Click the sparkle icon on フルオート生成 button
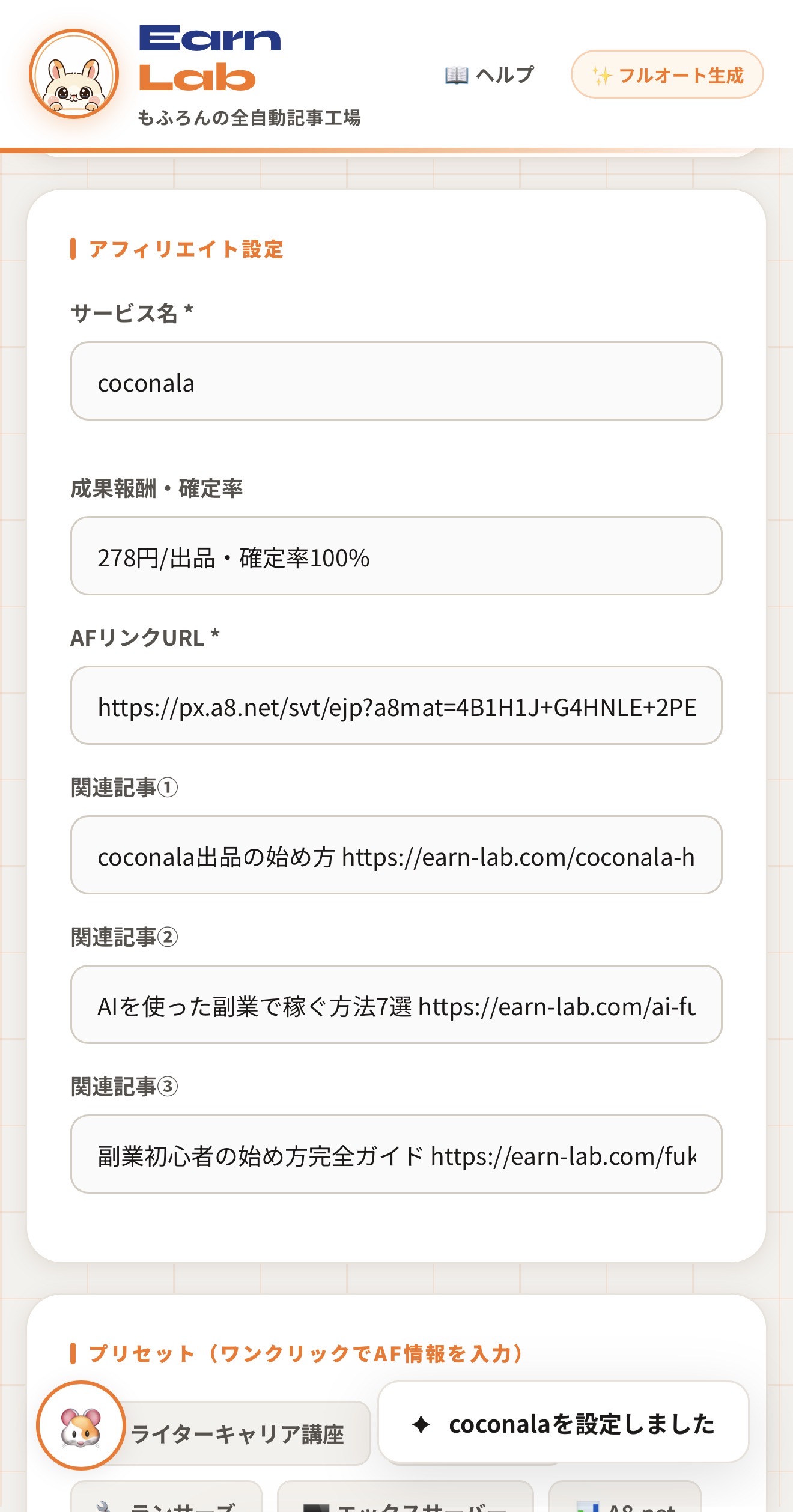 coord(603,75)
